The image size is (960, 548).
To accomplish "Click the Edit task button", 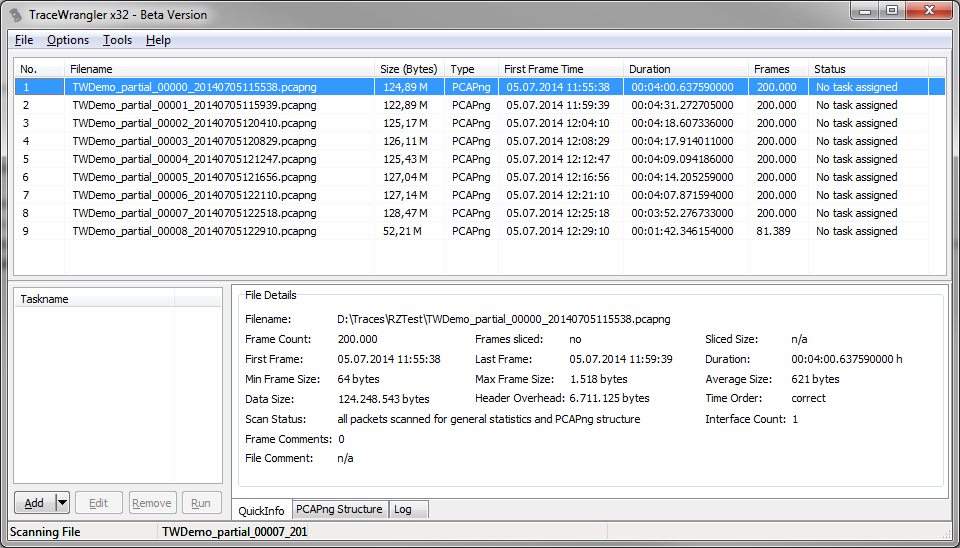I will (99, 503).
